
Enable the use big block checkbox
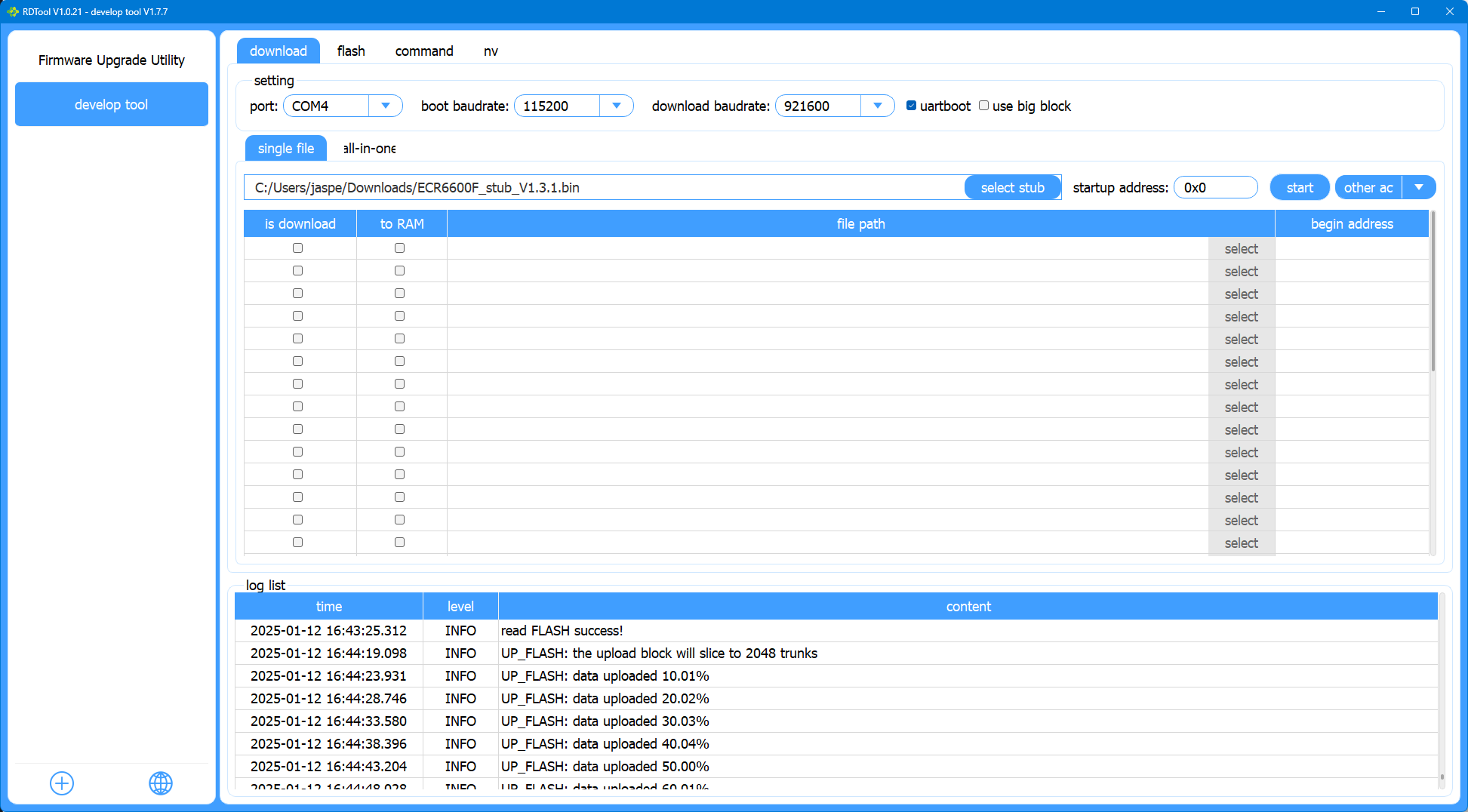(x=983, y=106)
